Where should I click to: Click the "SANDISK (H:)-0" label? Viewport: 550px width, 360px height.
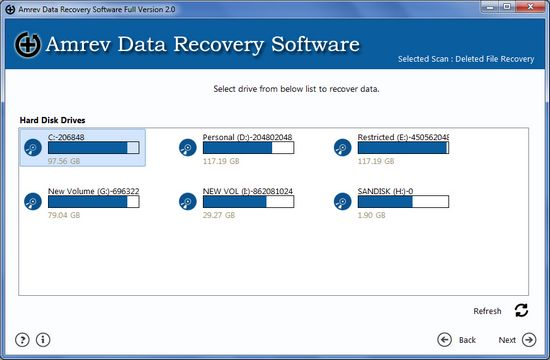385,191
